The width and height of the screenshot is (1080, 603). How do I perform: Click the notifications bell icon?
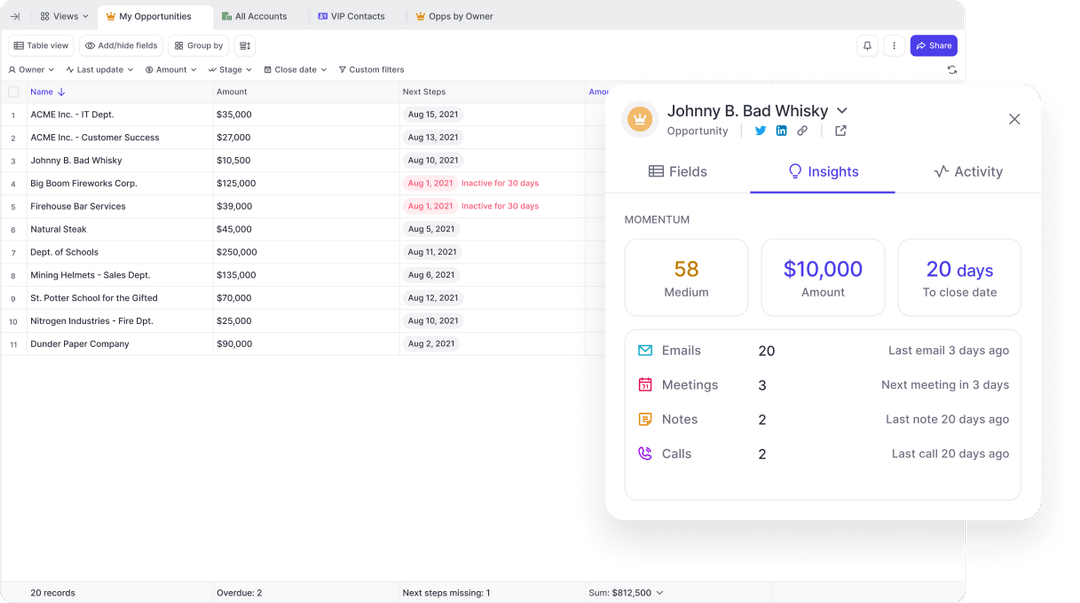click(x=867, y=45)
